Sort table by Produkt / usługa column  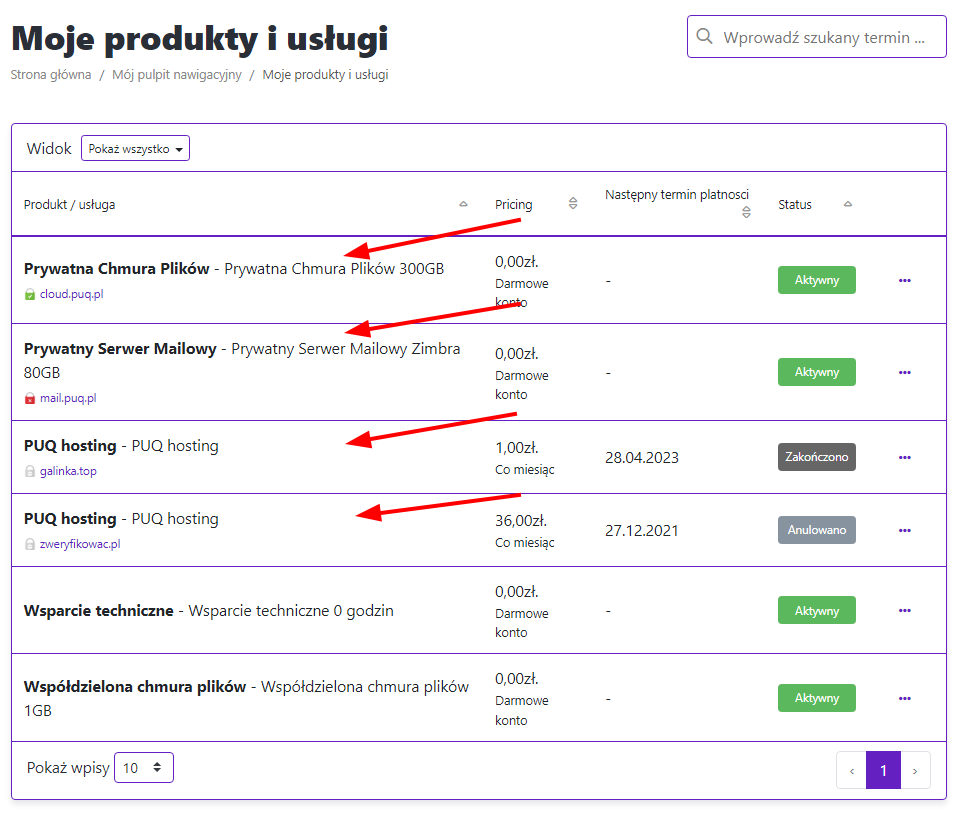[69, 205]
